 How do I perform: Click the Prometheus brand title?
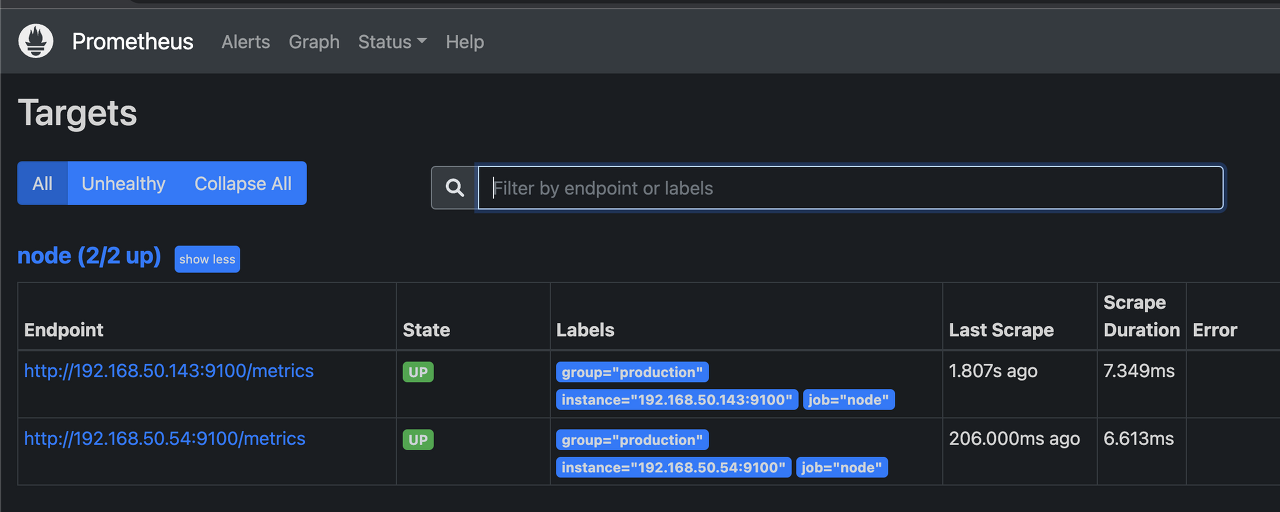click(133, 42)
